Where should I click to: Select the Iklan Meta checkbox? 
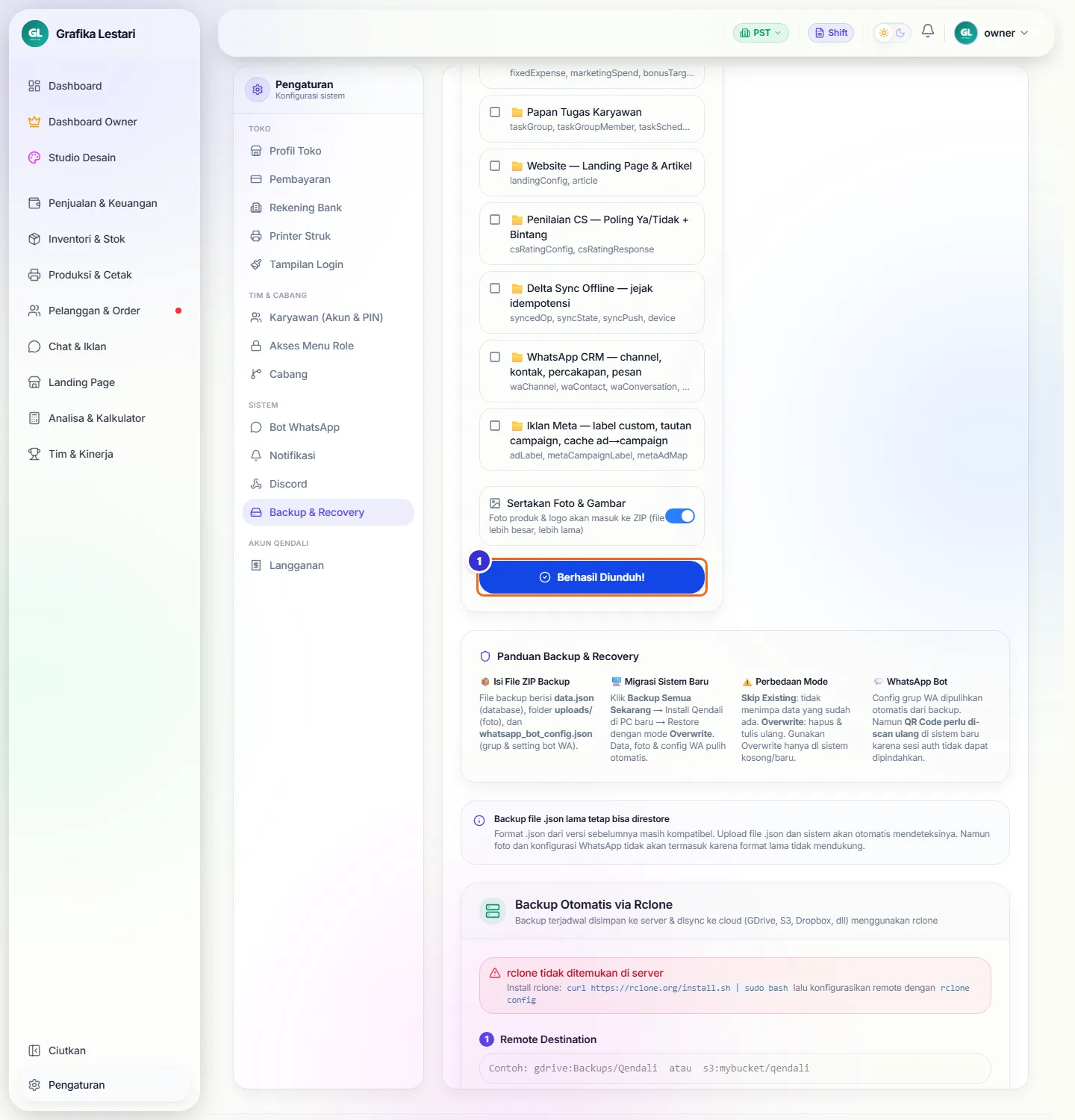pyautogui.click(x=495, y=426)
